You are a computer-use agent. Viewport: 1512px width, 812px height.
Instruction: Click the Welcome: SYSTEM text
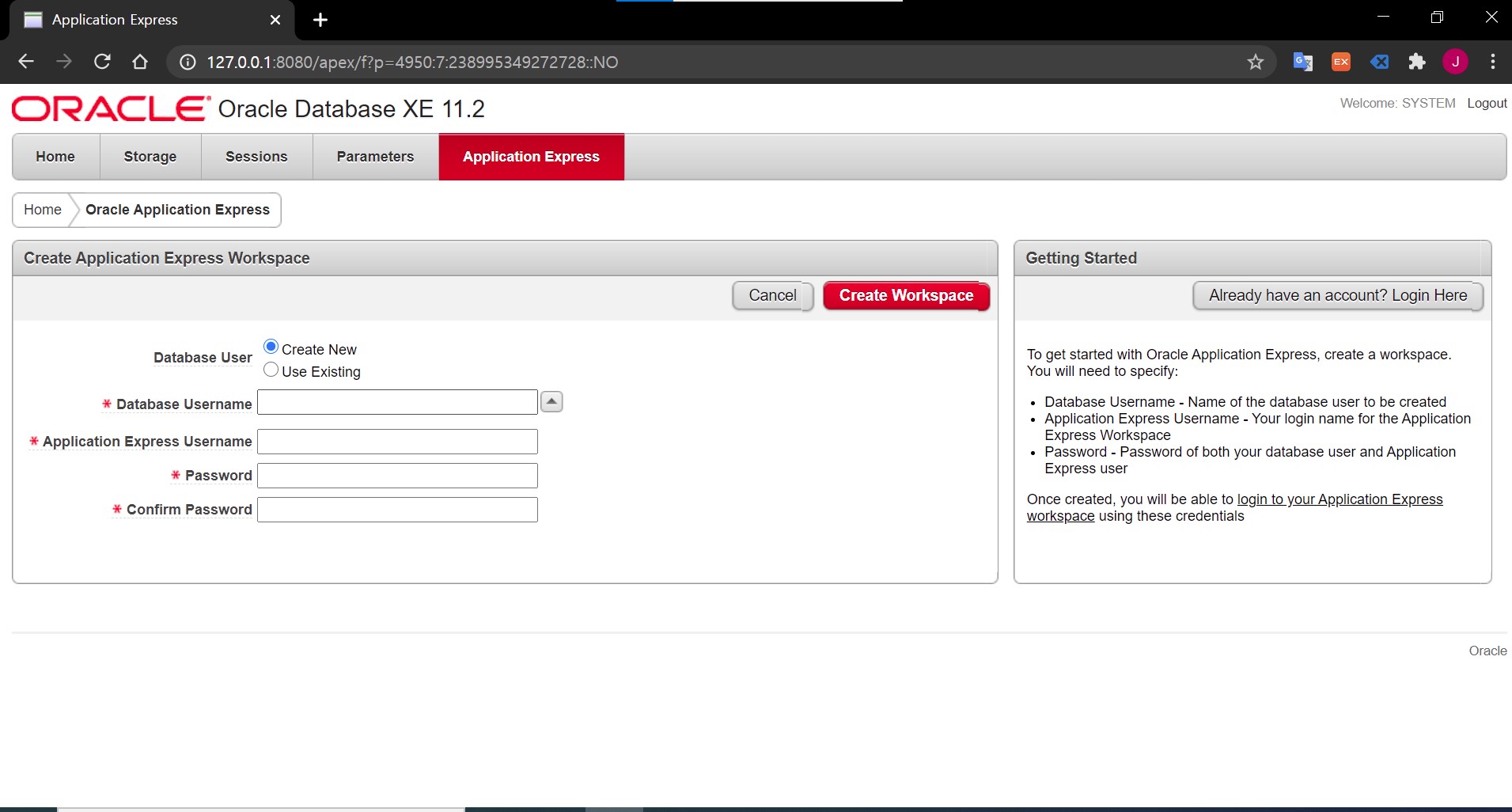tap(1397, 103)
